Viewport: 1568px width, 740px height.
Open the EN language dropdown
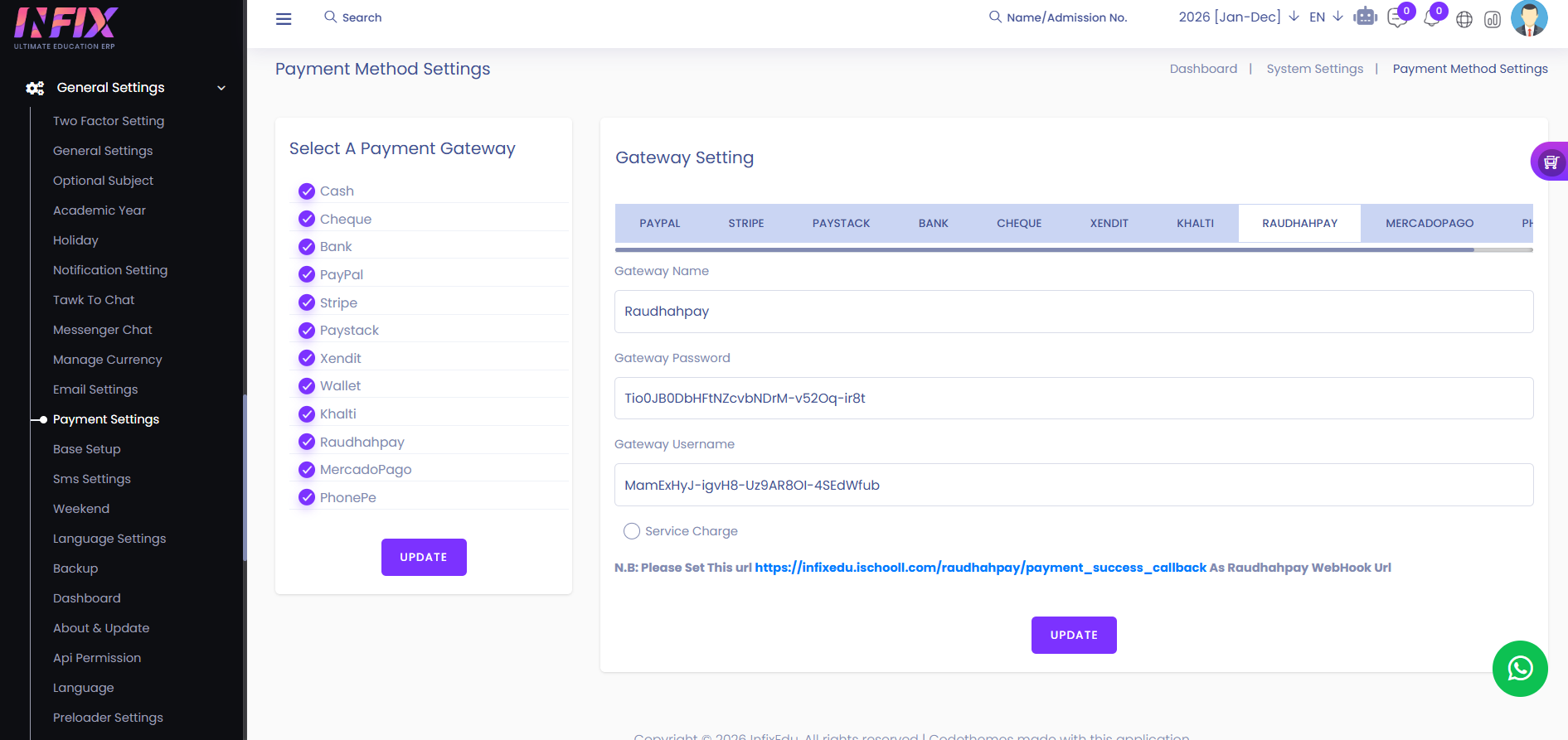tap(1326, 17)
